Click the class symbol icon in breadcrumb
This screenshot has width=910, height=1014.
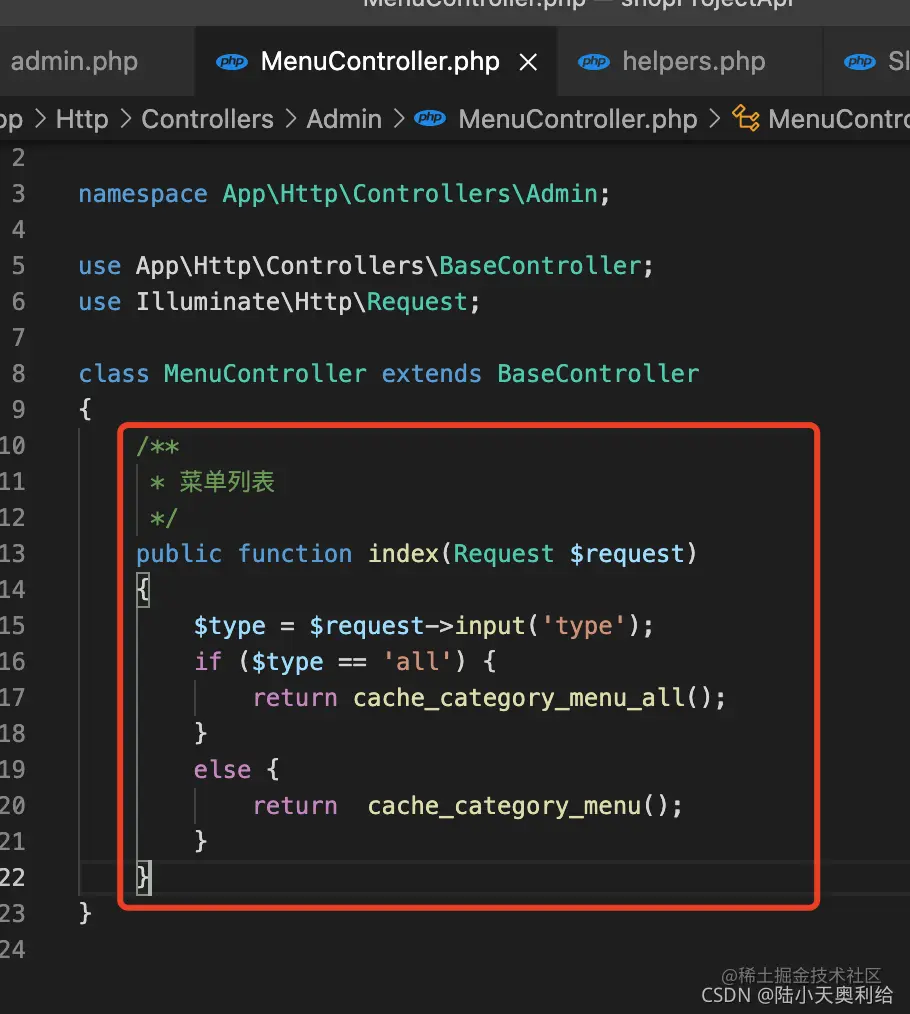[x=746, y=118]
